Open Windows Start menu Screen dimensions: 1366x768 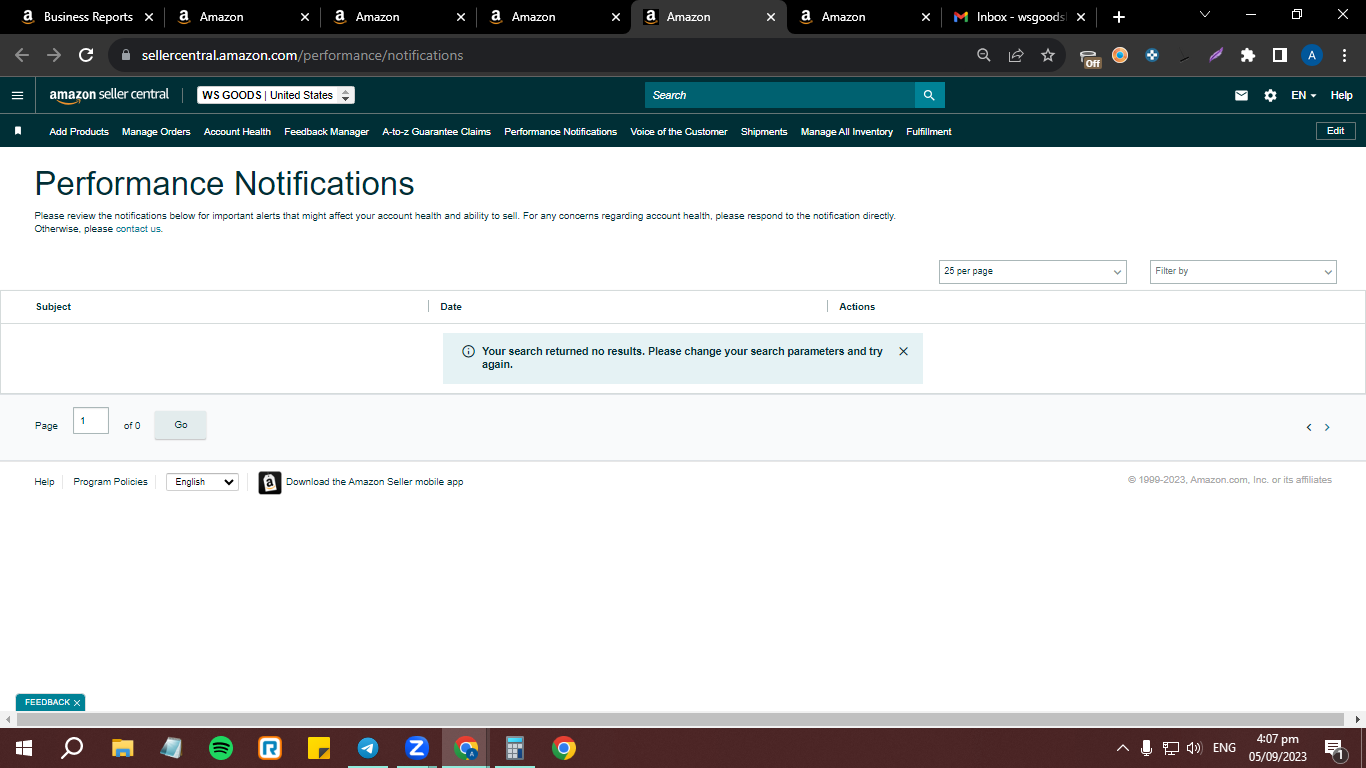24,748
